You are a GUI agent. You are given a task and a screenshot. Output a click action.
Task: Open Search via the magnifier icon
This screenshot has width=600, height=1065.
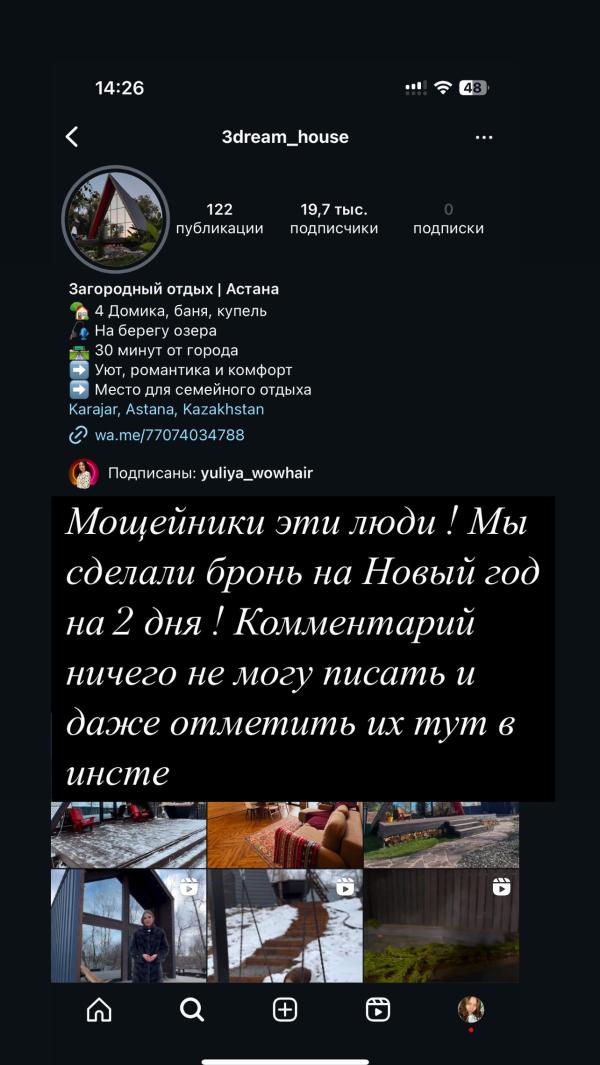point(192,1011)
